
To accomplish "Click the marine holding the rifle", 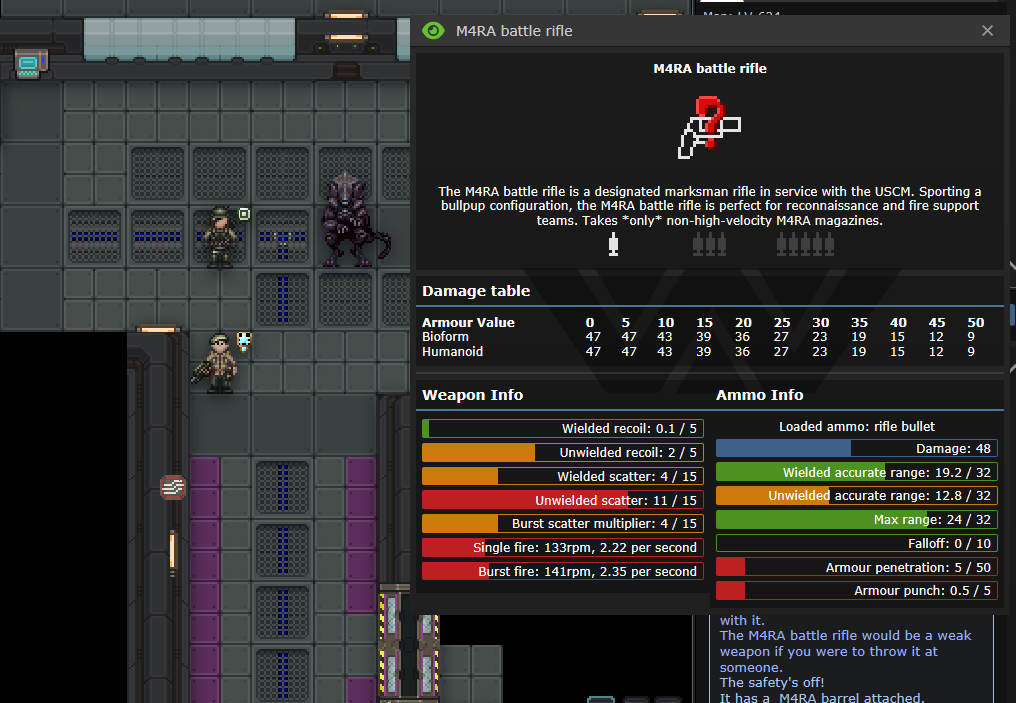I will click(218, 362).
